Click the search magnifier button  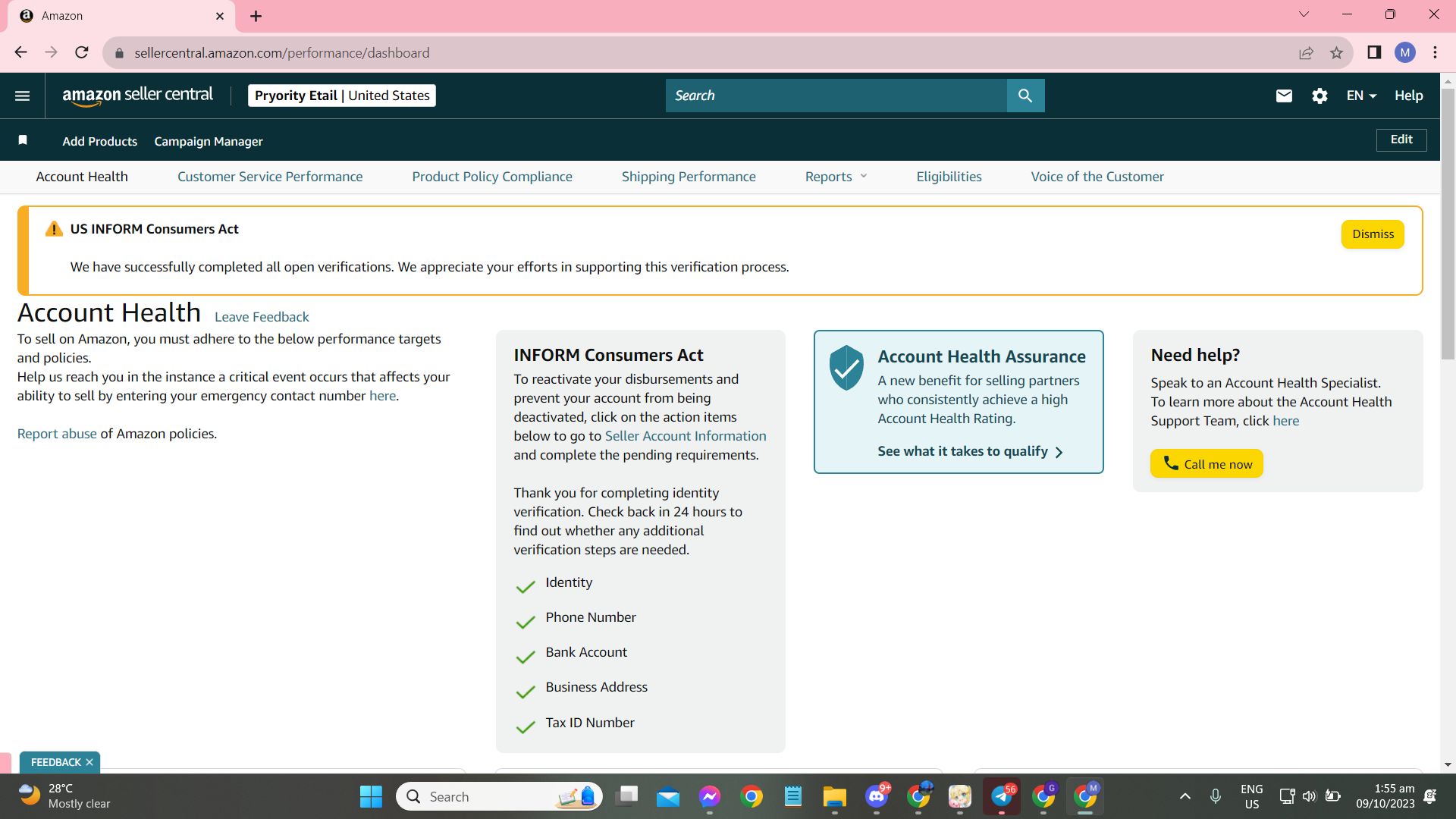pyautogui.click(x=1025, y=96)
